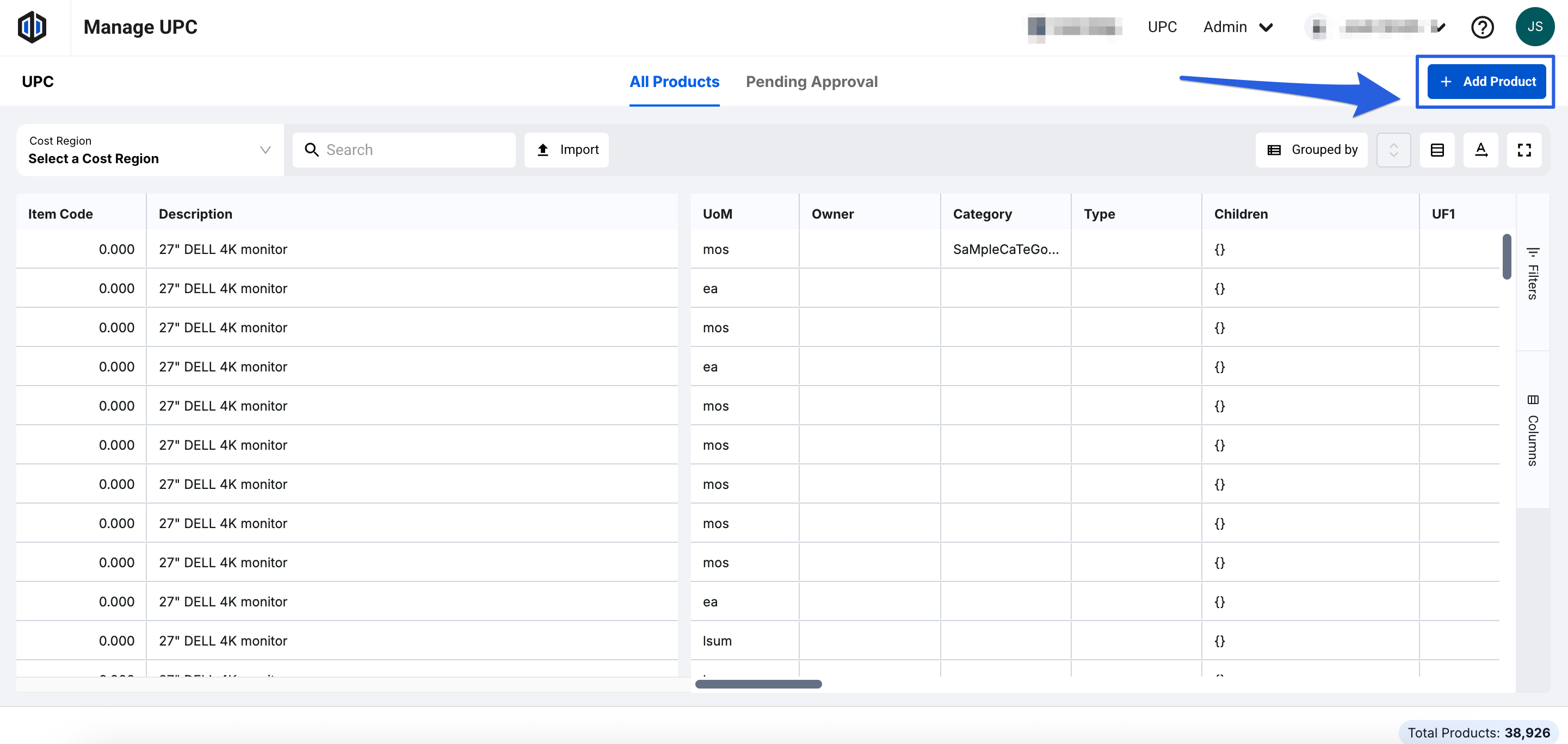
Task: Sort by the Description column header
Action: click(x=195, y=214)
